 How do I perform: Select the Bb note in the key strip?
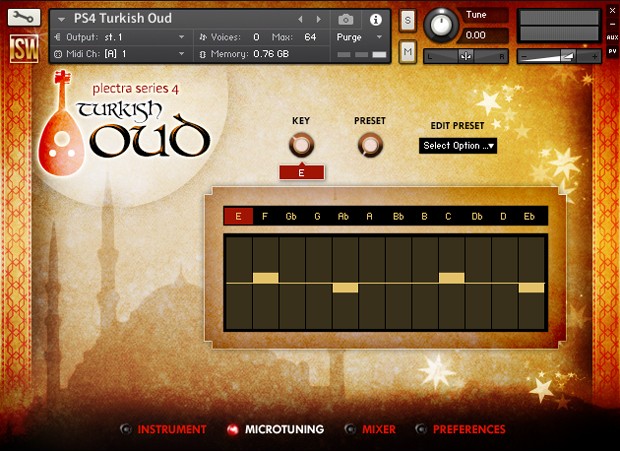click(398, 216)
